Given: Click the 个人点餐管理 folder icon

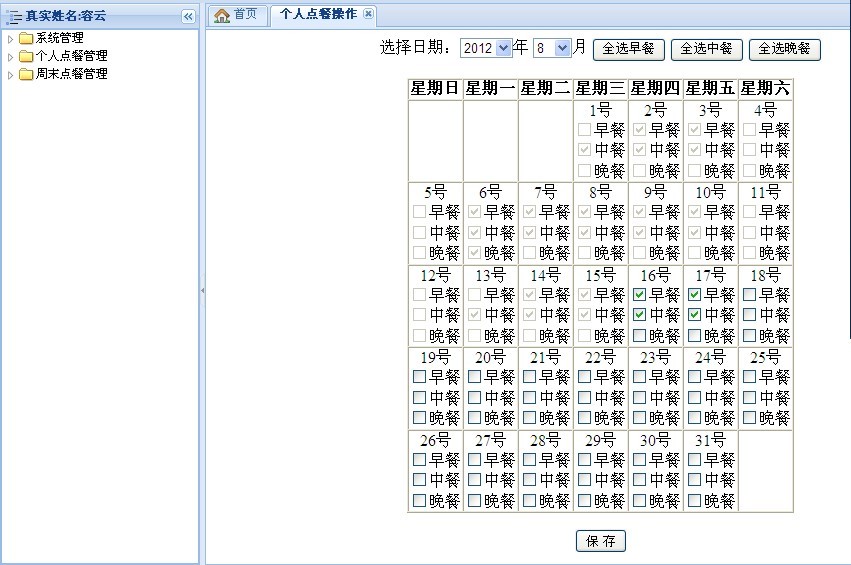Looking at the screenshot, I should (26, 56).
